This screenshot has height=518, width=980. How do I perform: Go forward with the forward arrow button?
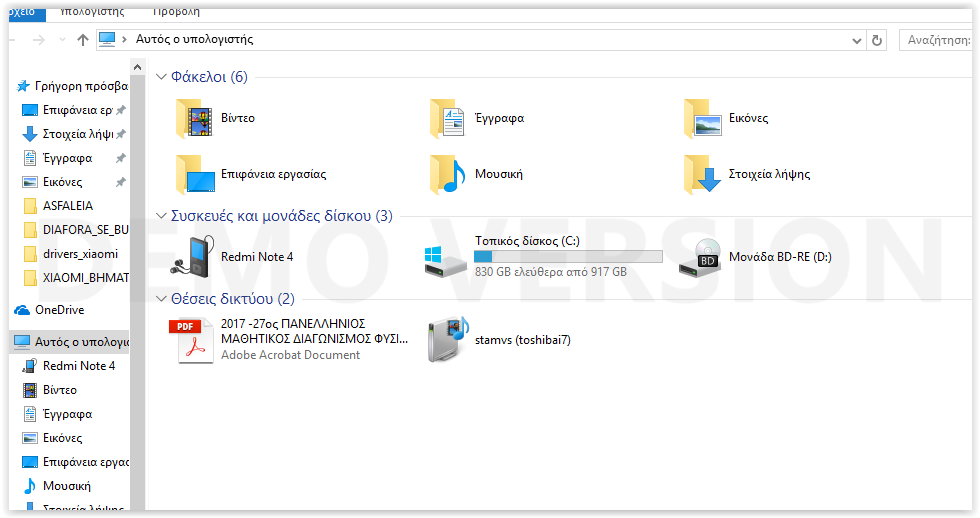pyautogui.click(x=39, y=40)
